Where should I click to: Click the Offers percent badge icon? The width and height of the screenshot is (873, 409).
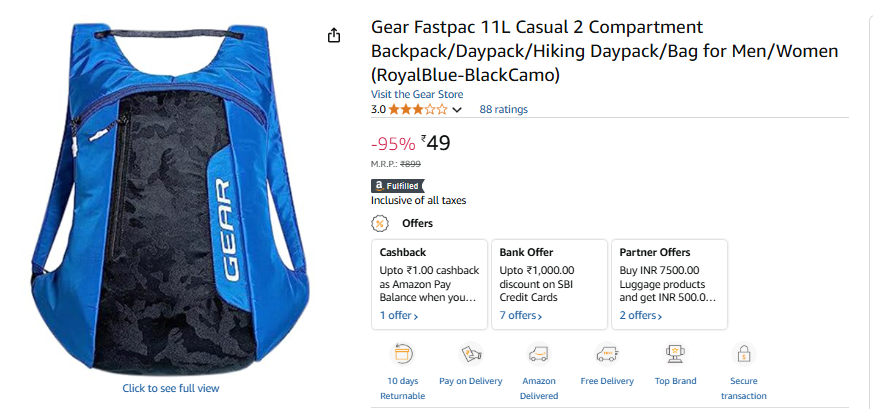pos(380,224)
